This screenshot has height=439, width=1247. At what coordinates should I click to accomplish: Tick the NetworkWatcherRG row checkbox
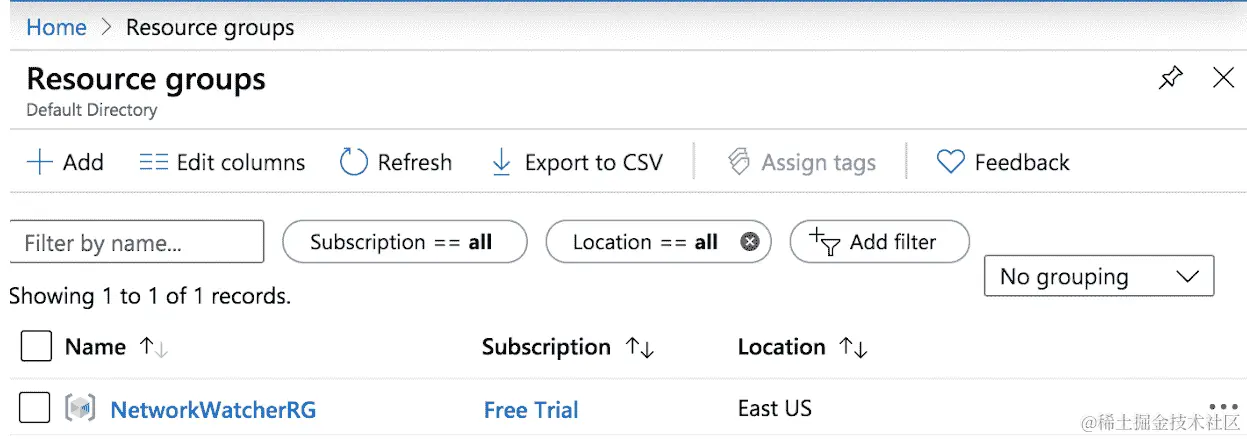pyautogui.click(x=35, y=408)
